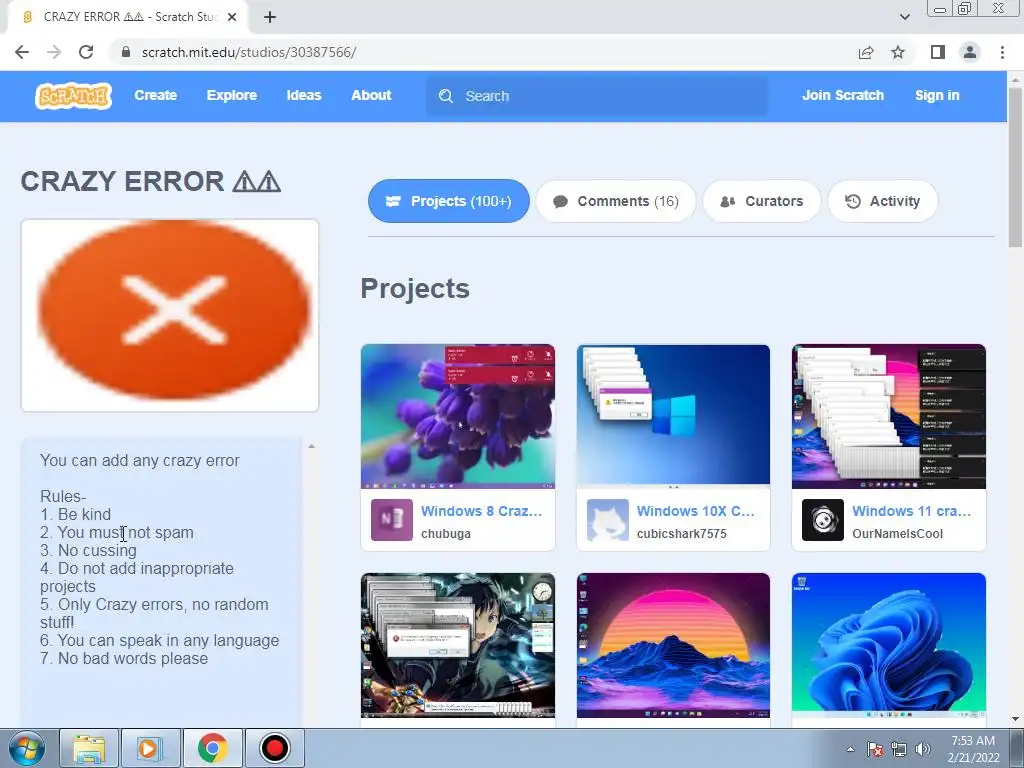Open a new tab with plus icon
This screenshot has height=768, width=1024.
click(270, 17)
